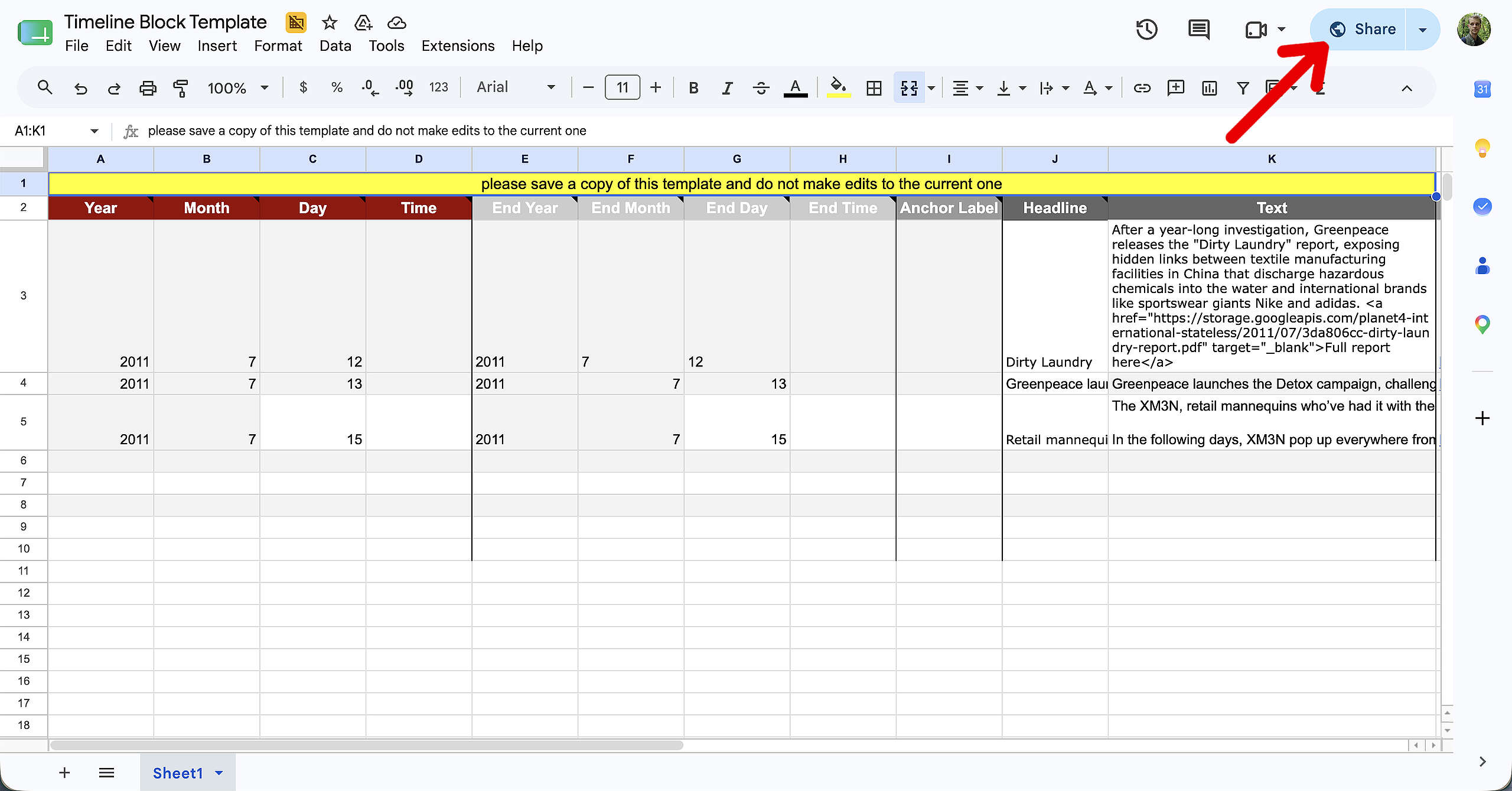Undo the last action
Viewport: 1512px width, 791px height.
pyautogui.click(x=80, y=88)
